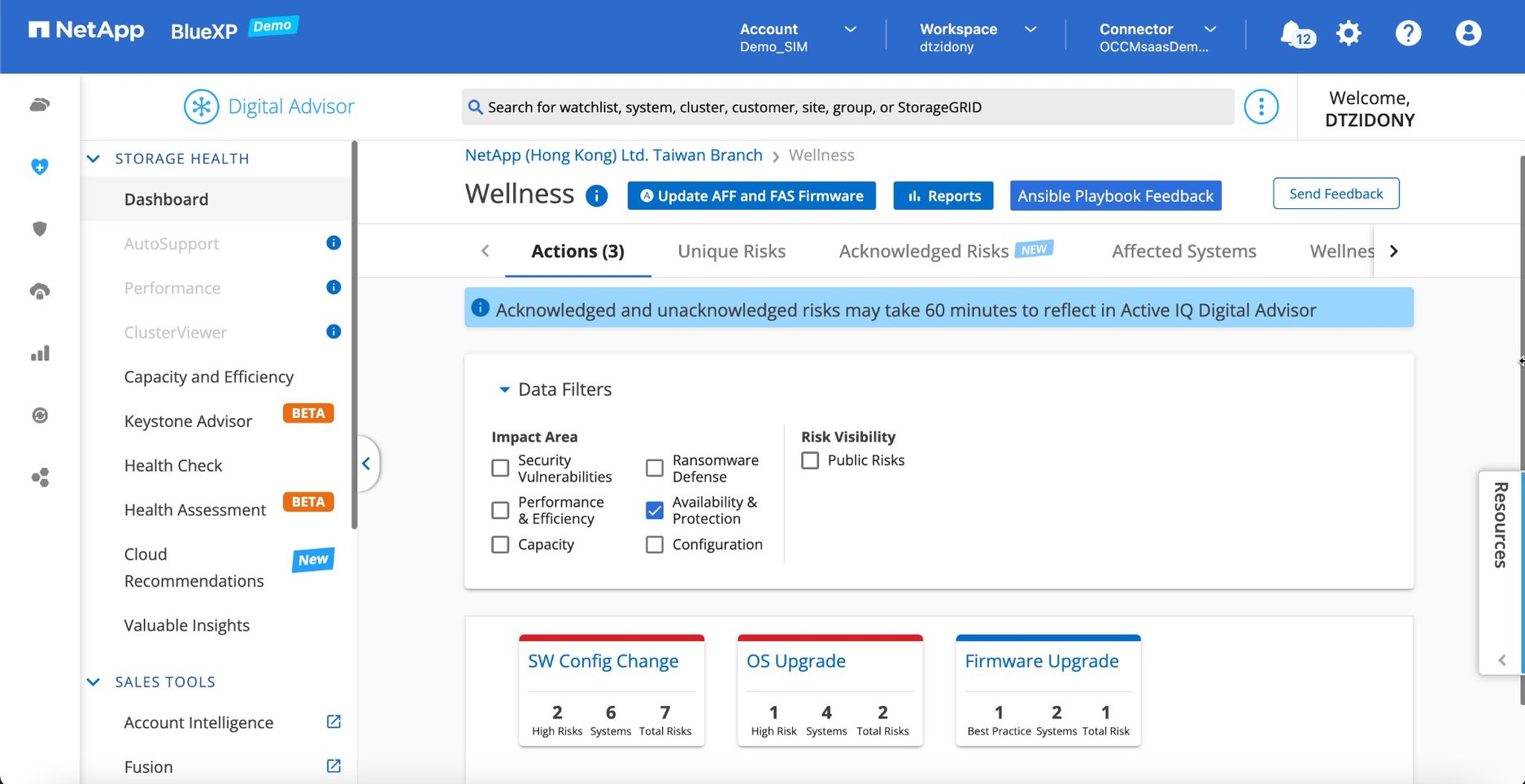Enable the Security Vulnerabilities checkbox
Image resolution: width=1525 pixels, height=784 pixels.
coord(500,468)
